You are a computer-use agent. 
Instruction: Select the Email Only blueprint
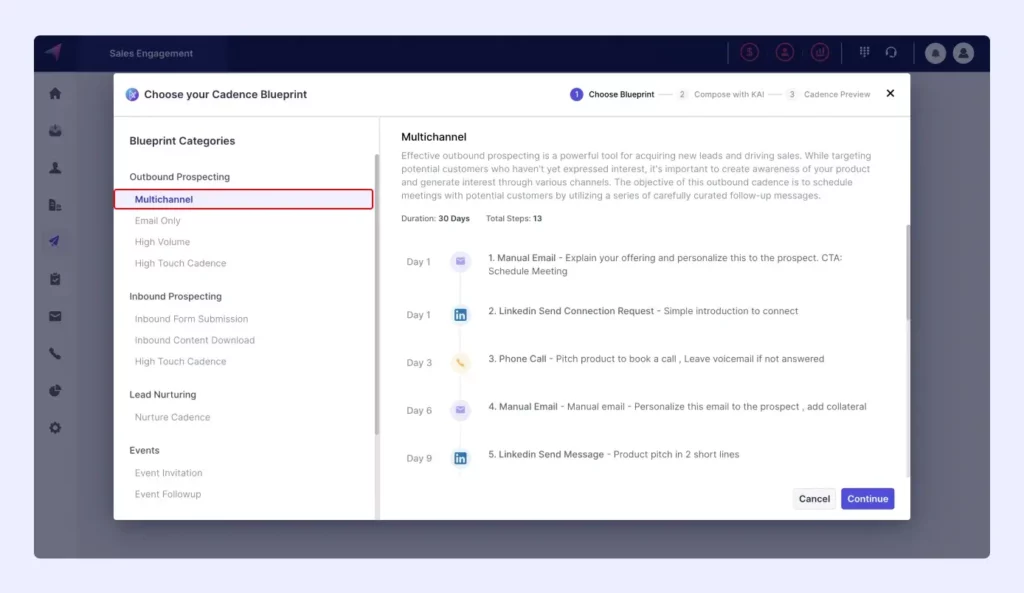157,221
